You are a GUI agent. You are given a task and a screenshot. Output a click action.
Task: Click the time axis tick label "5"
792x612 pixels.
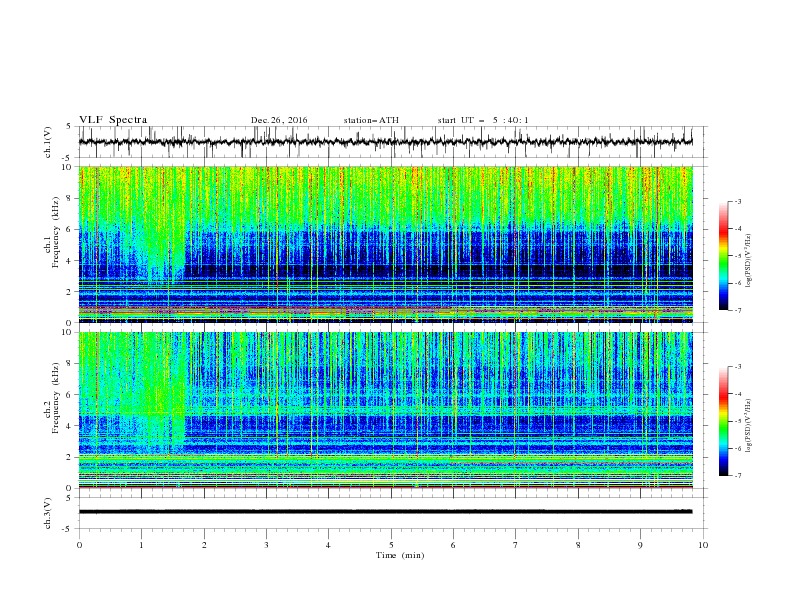[x=391, y=545]
